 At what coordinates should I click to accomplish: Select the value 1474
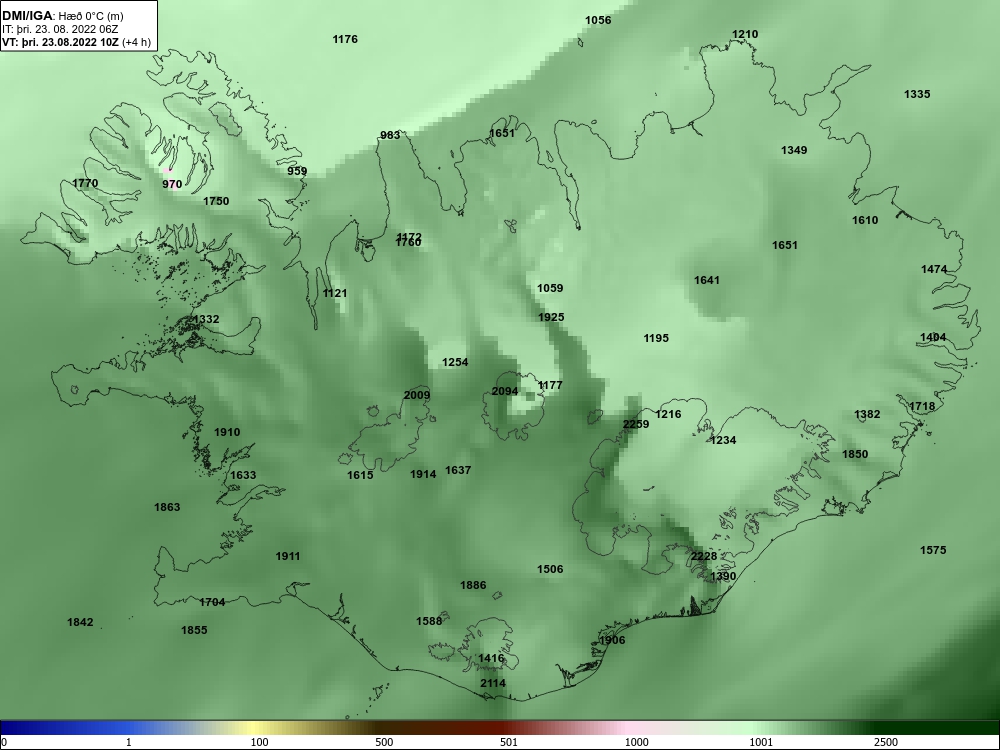pos(934,270)
